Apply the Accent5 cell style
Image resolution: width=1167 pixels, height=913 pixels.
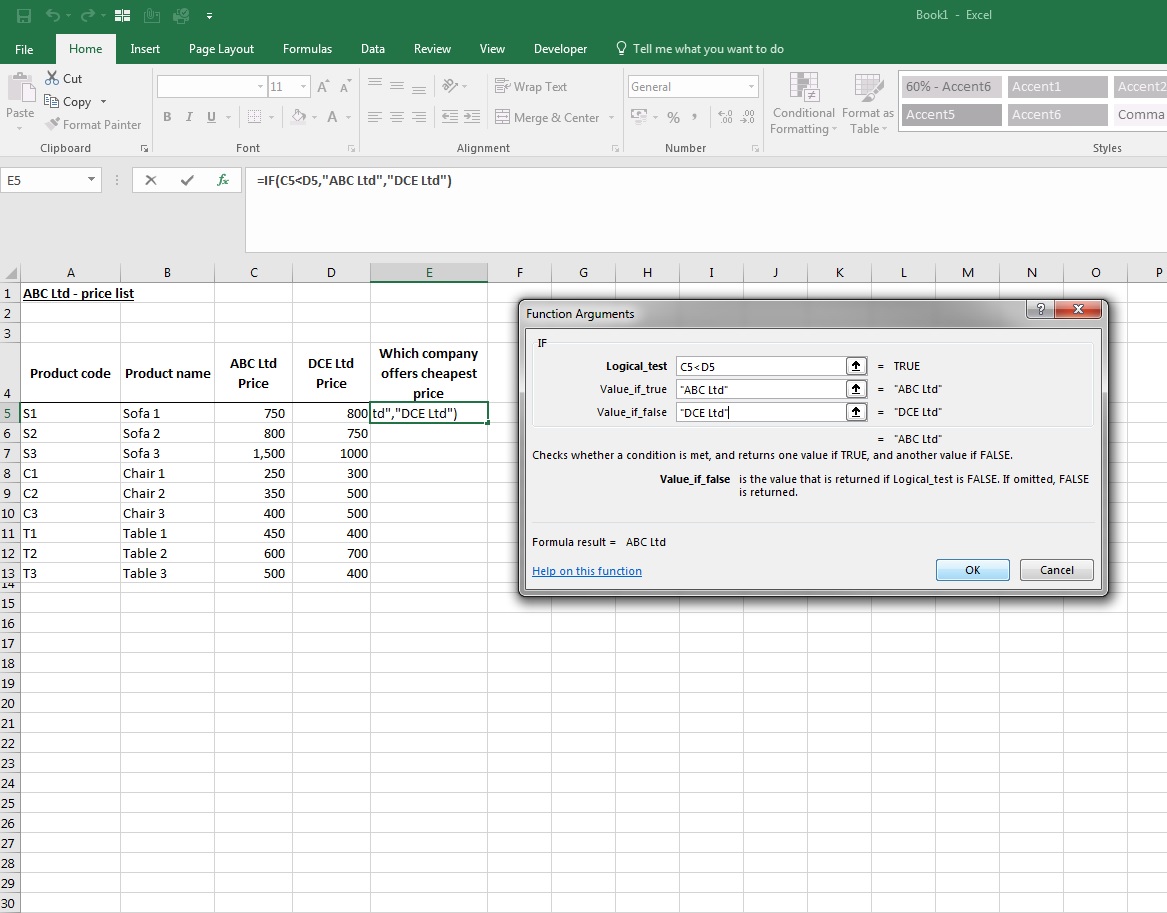click(x=950, y=115)
